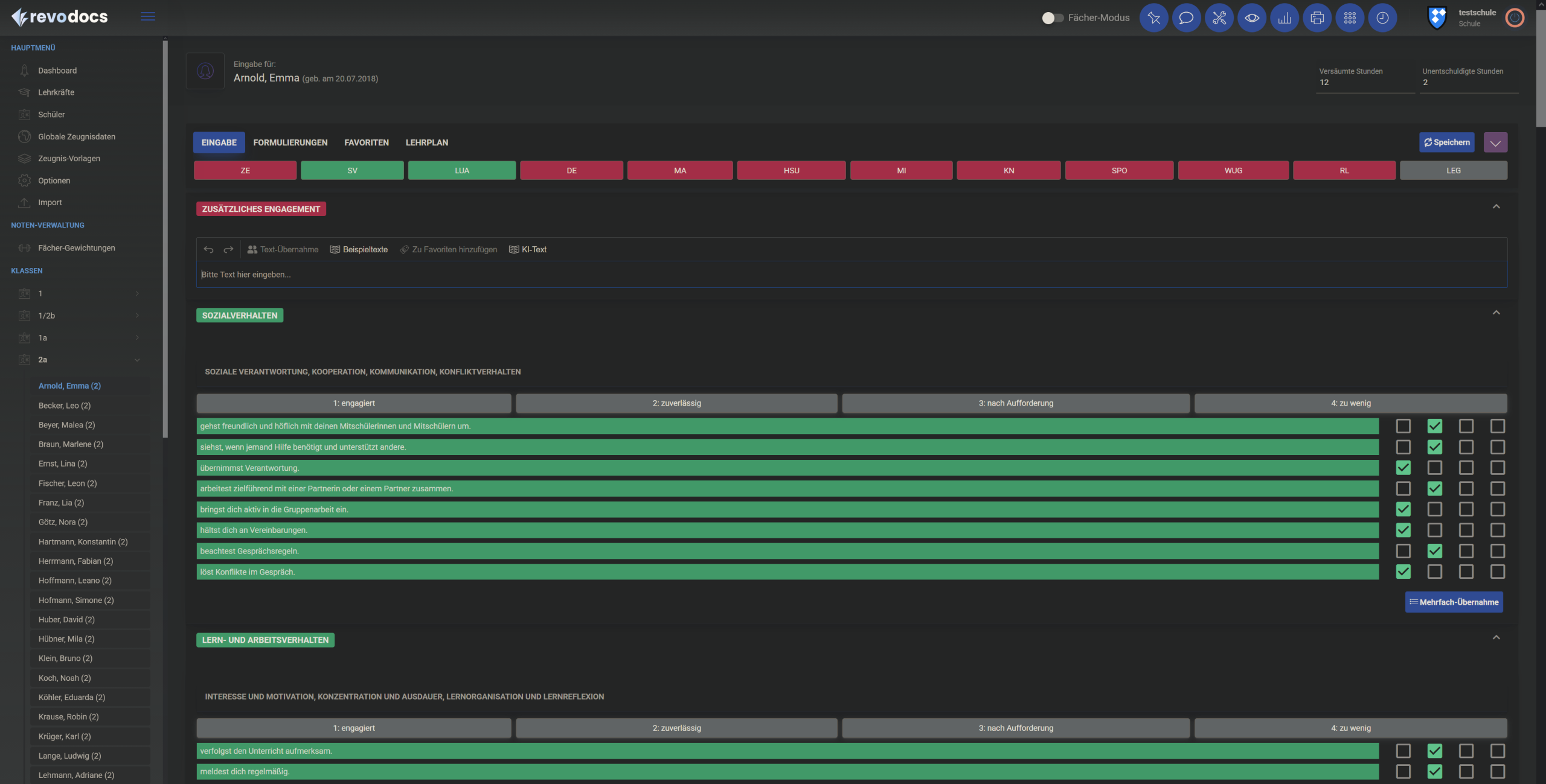
Task: Click the wrench and screwdriver tools icon
Action: click(x=1219, y=18)
